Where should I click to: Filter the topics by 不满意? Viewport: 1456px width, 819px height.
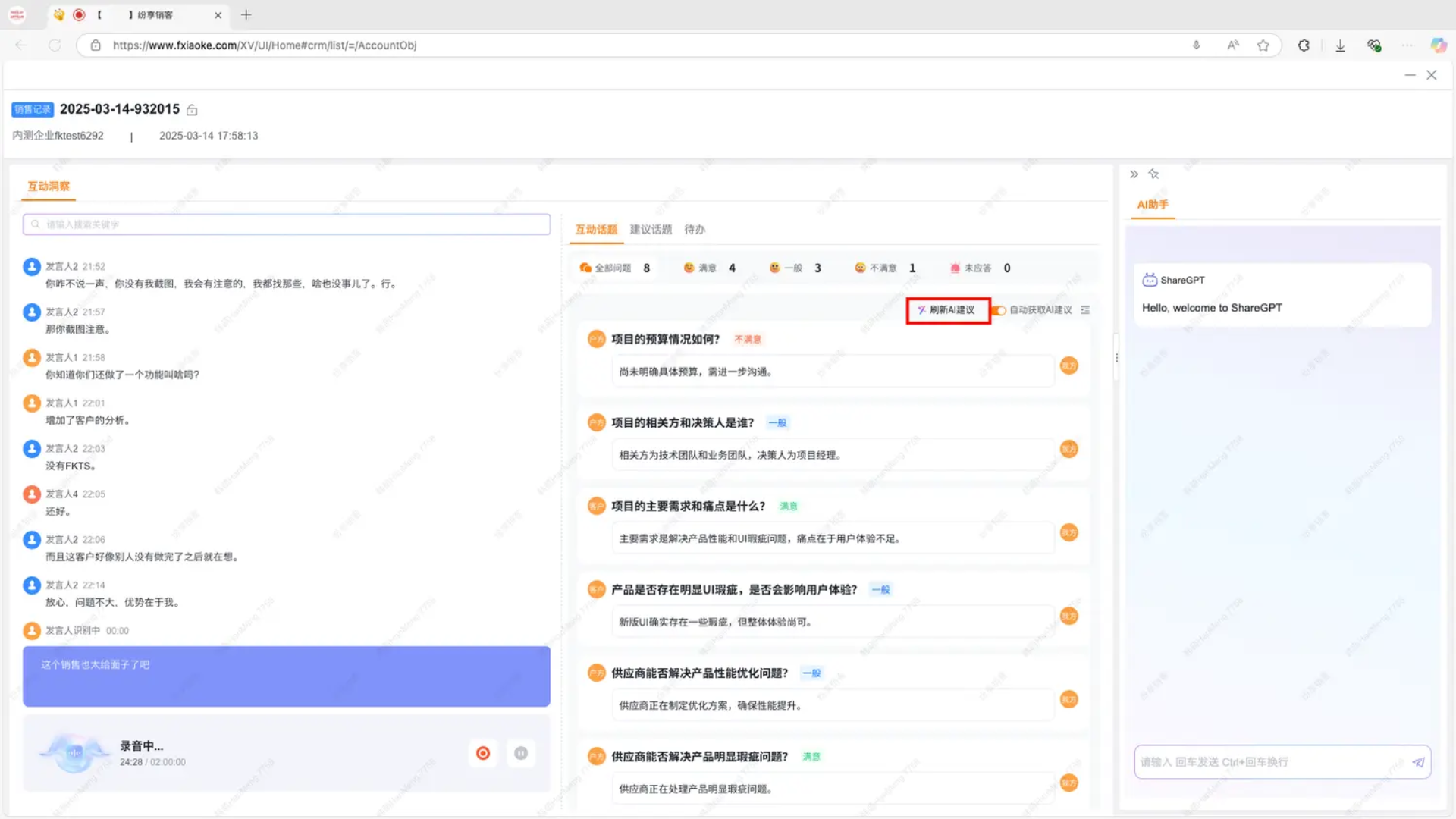click(x=883, y=268)
